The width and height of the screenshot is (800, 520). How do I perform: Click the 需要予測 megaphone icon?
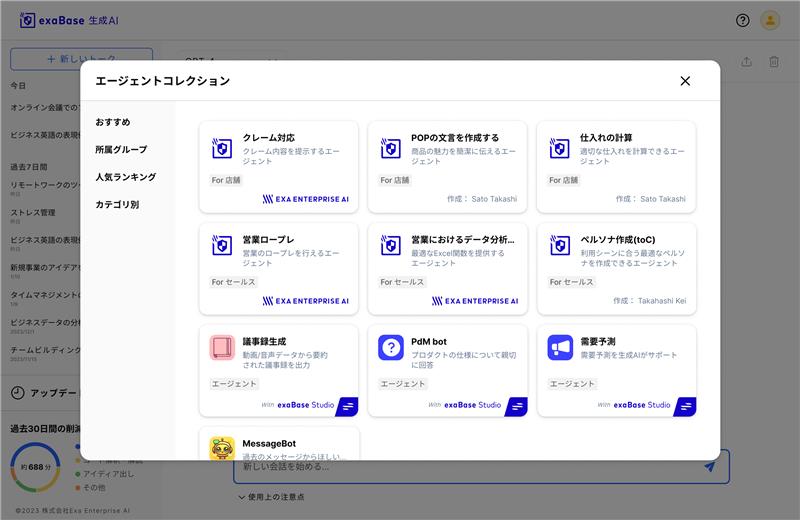pos(560,348)
